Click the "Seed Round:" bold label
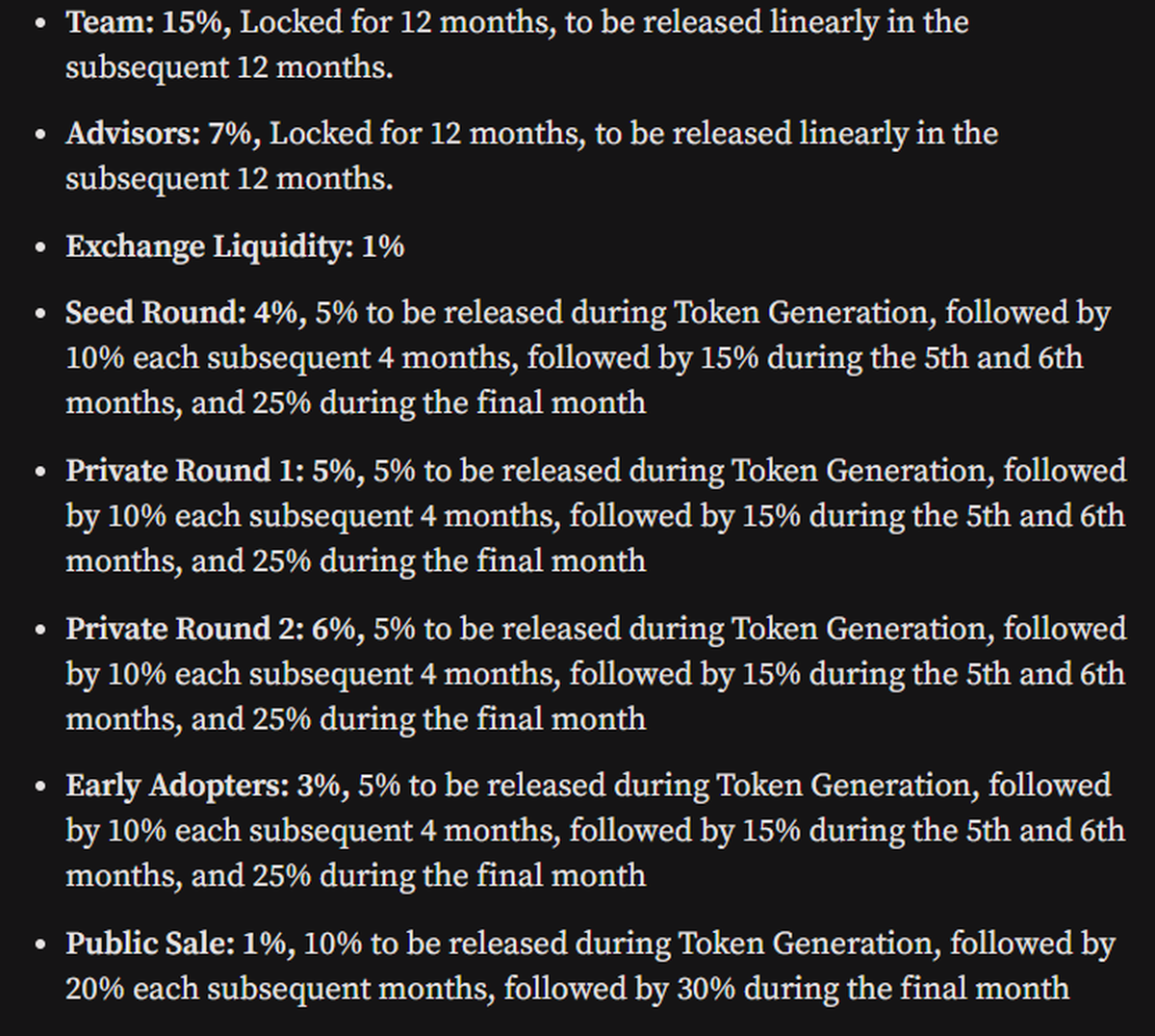Viewport: 1155px width, 1036px height. point(156,313)
